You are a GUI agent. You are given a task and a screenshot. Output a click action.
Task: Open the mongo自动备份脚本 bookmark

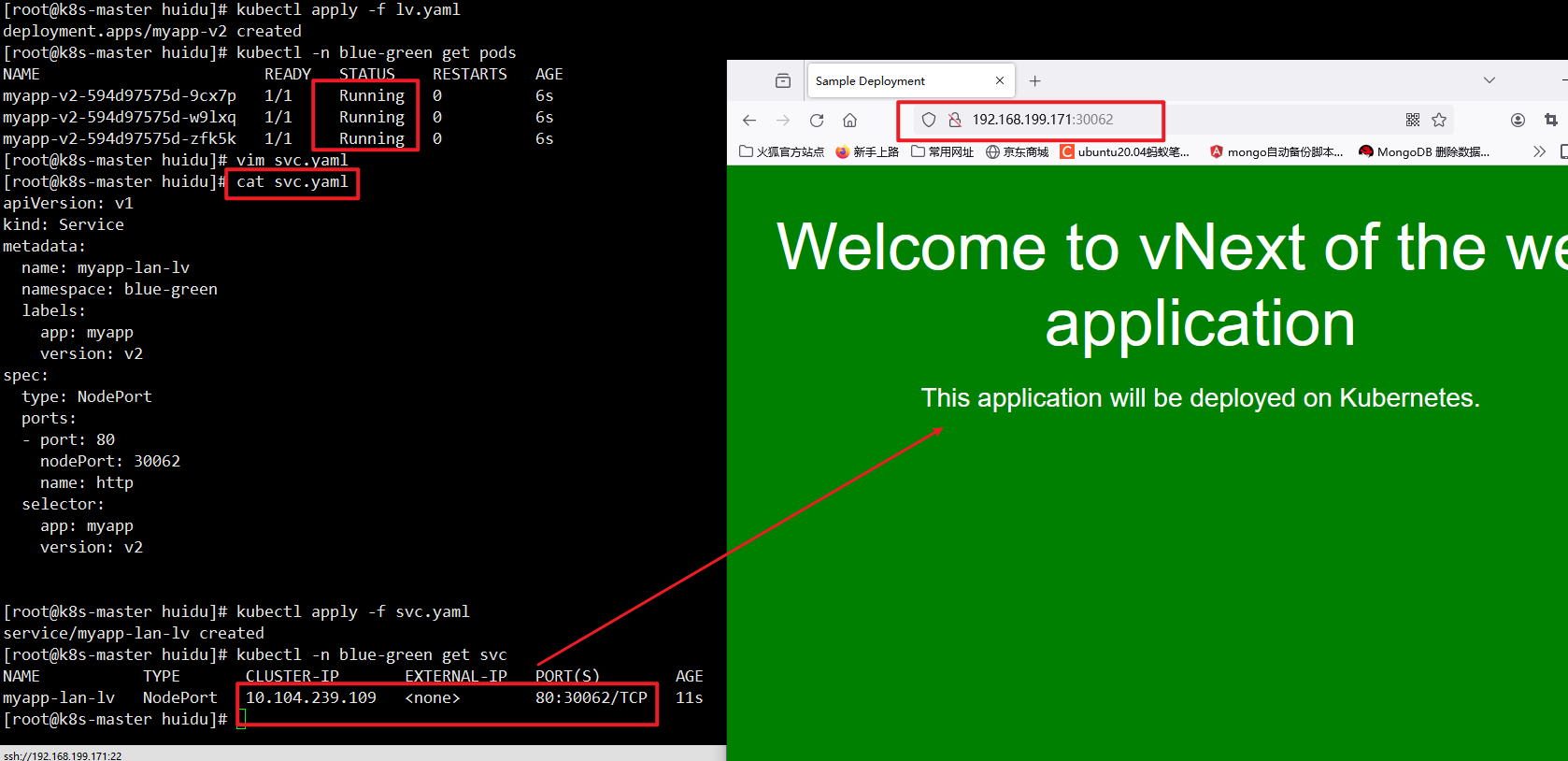click(1276, 151)
